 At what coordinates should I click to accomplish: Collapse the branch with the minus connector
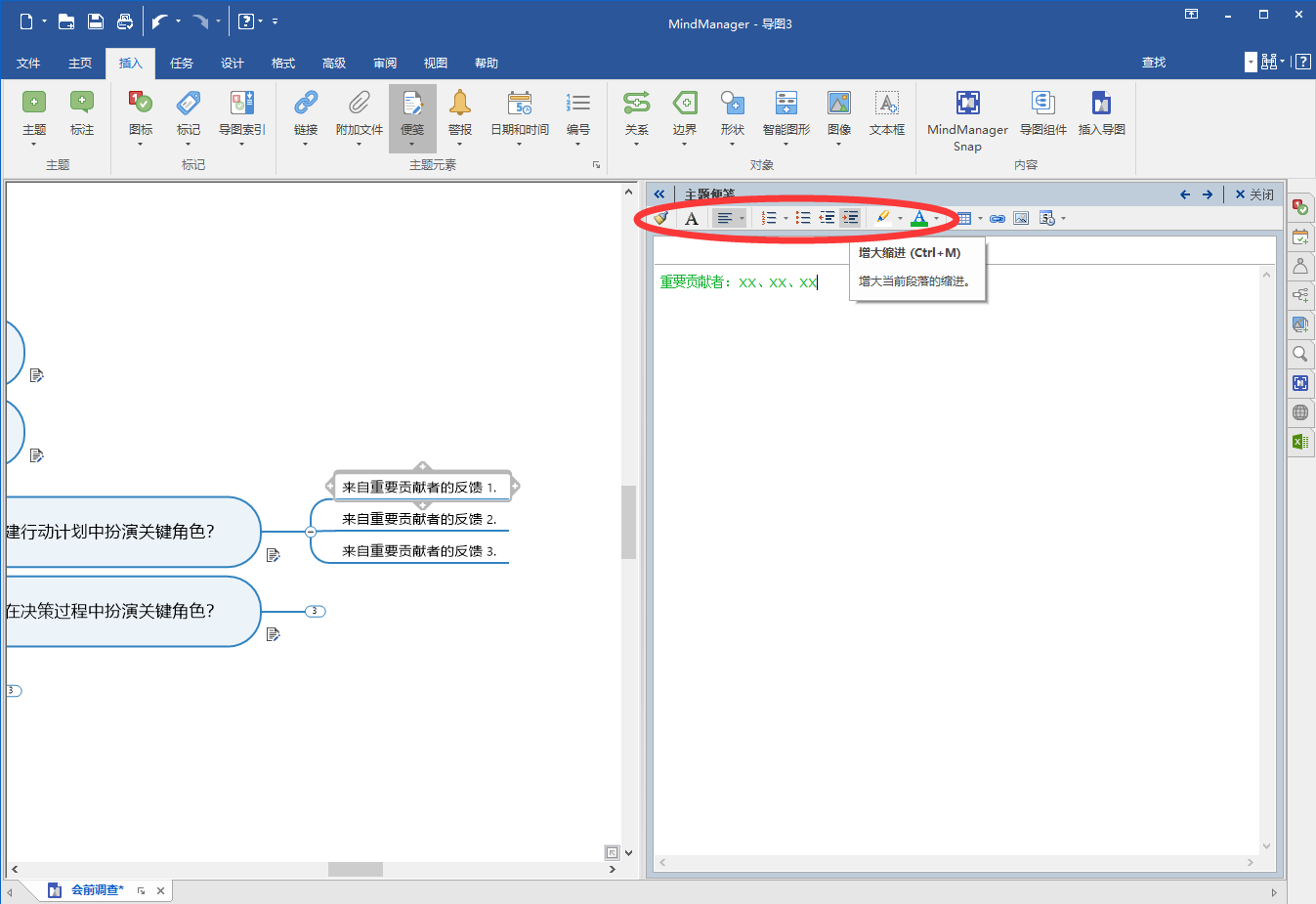pyautogui.click(x=311, y=532)
